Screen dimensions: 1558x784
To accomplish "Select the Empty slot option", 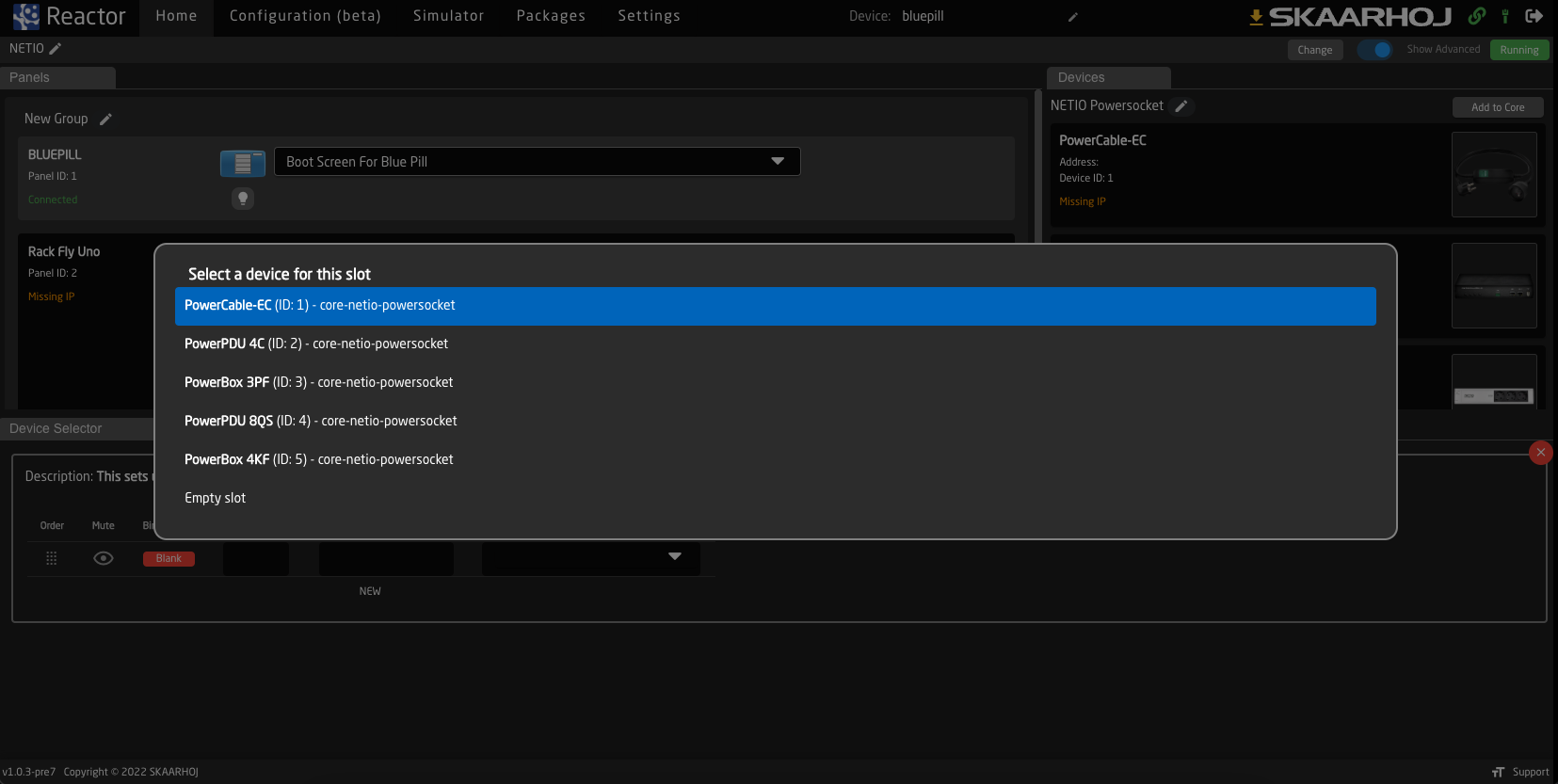I will pos(776,499).
